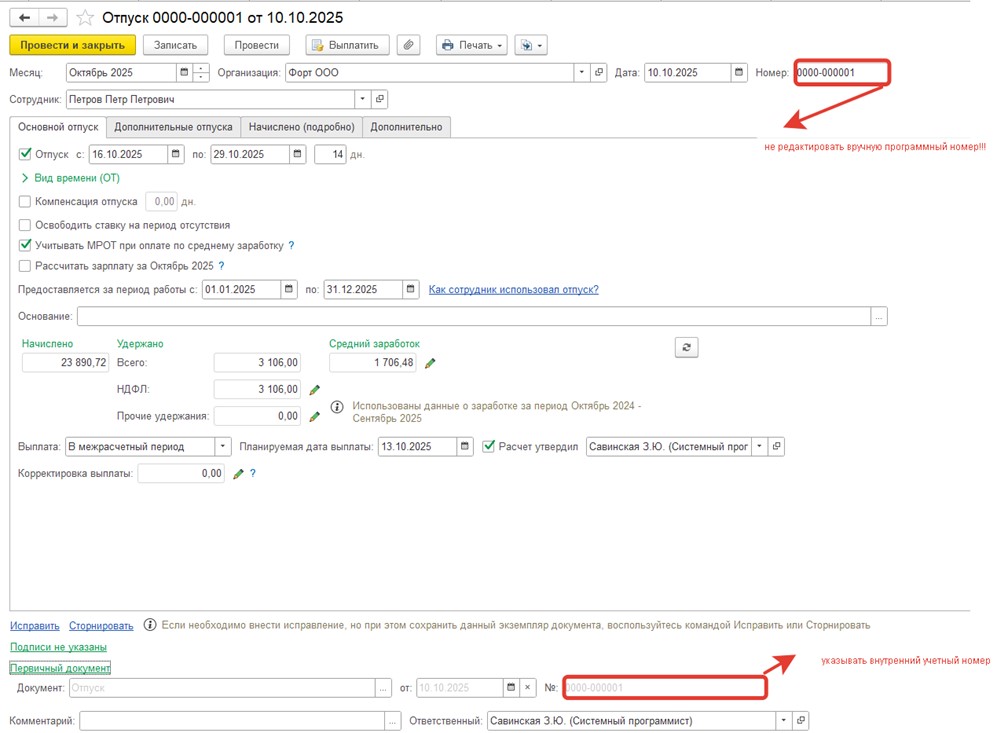Screen dimensions: 1008x733
Task: Add document to favorites star
Action: pyautogui.click(x=86, y=18)
